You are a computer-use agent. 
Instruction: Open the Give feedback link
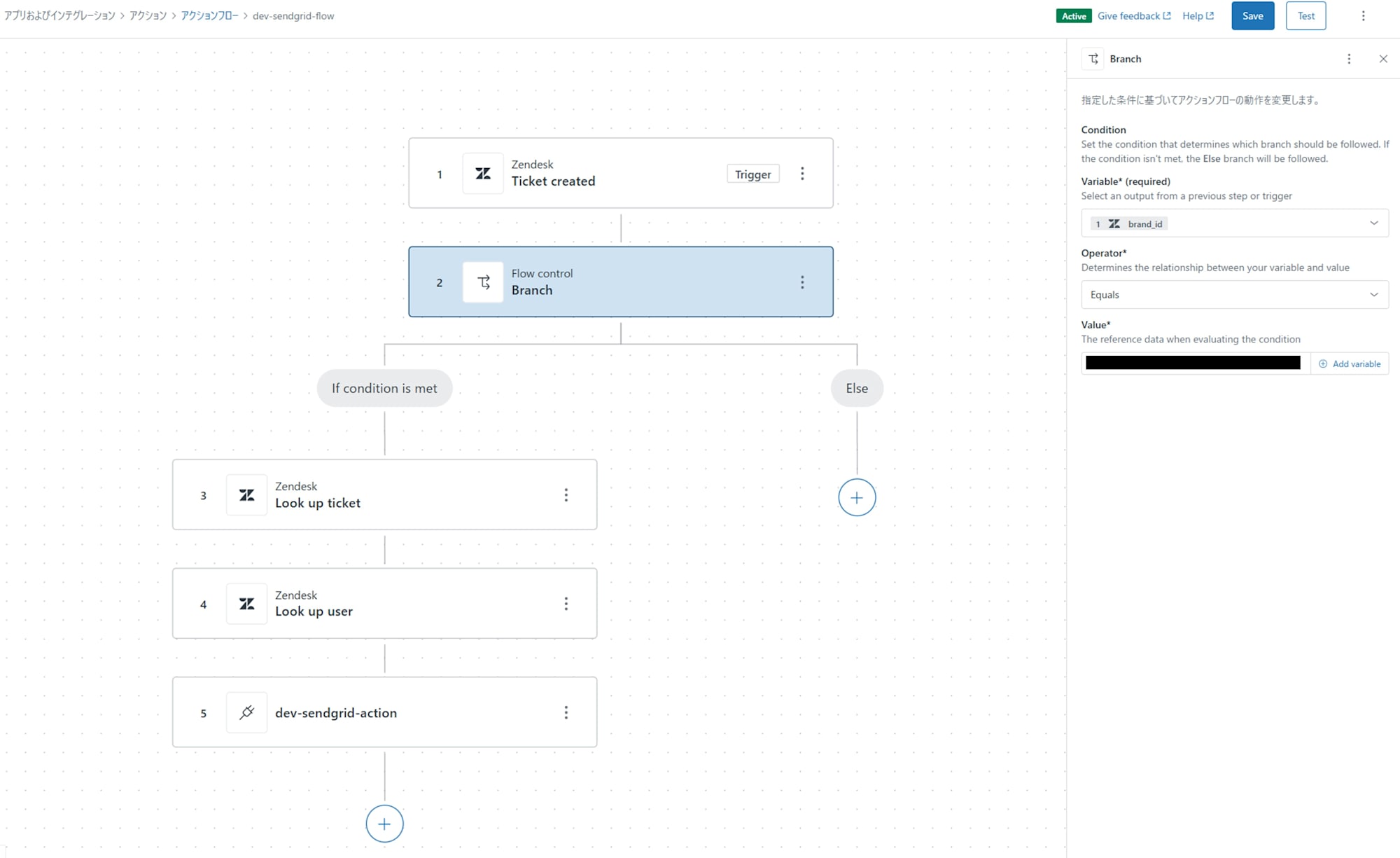pos(1133,16)
